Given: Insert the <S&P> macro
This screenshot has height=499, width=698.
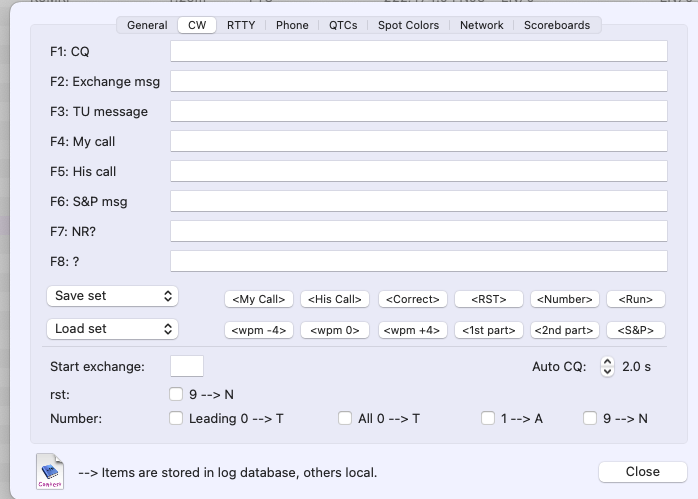Looking at the screenshot, I should (635, 330).
